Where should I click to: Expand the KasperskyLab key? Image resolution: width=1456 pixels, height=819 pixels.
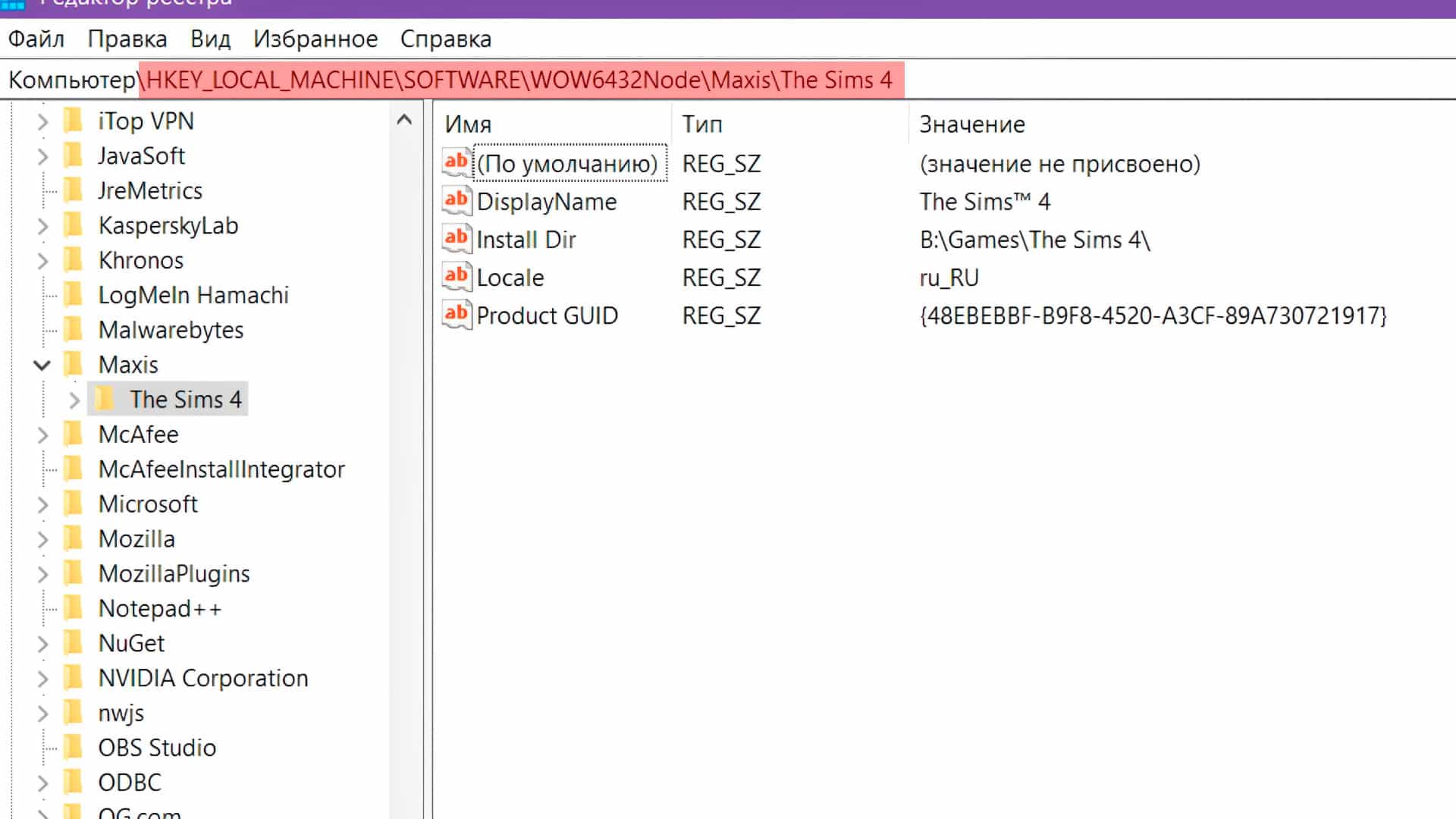click(x=42, y=226)
